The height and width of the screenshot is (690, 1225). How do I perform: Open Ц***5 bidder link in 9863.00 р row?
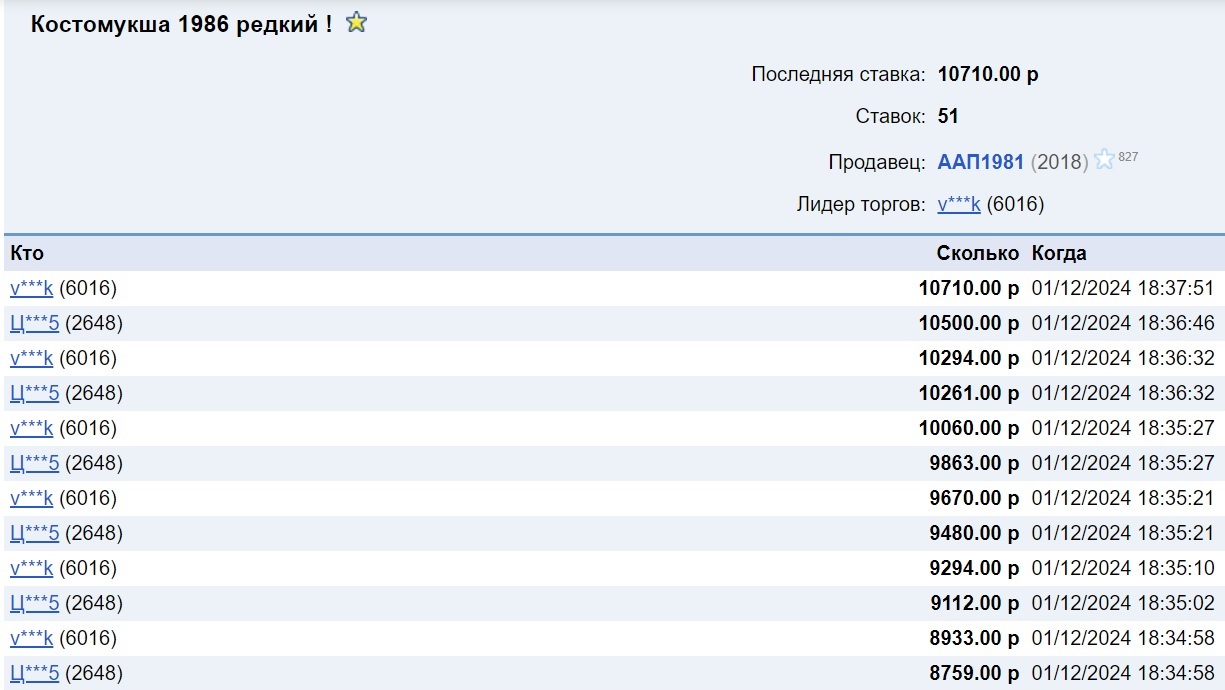pyautogui.click(x=34, y=464)
